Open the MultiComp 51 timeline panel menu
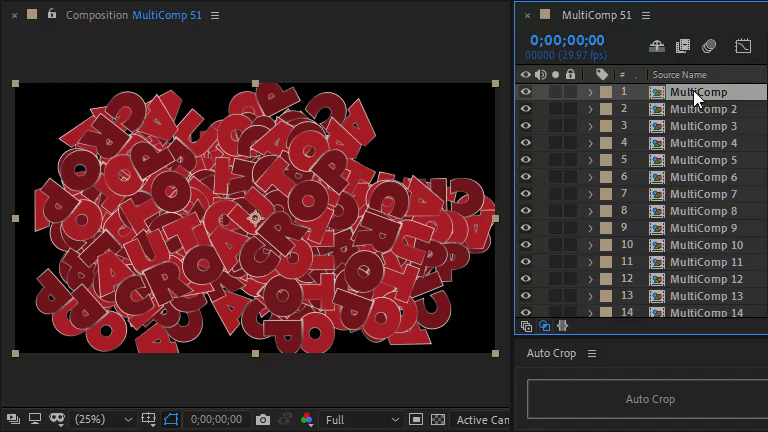Screen dimensions: 768x432 coord(646,16)
